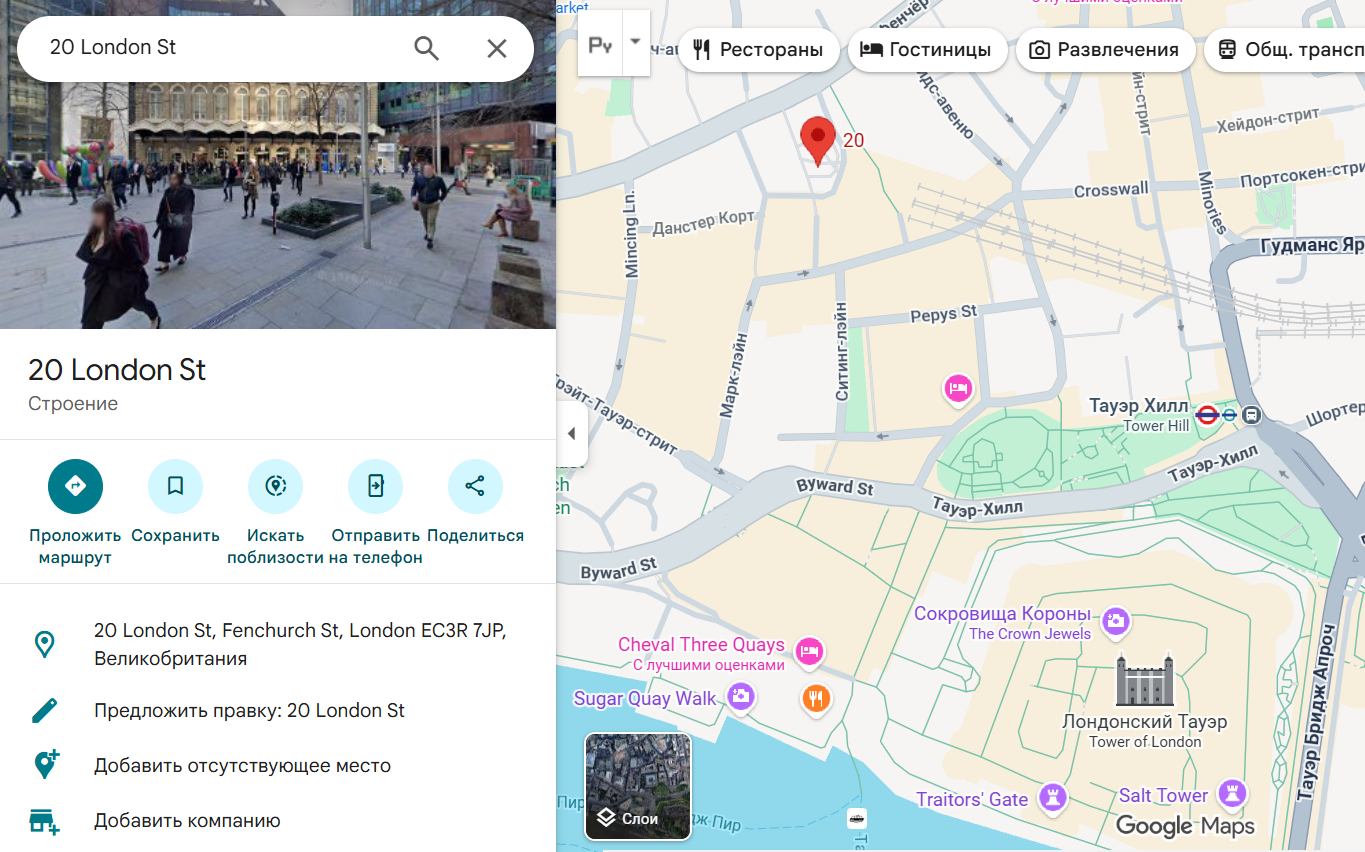
Task: Click the search magnifier icon
Action: click(427, 48)
